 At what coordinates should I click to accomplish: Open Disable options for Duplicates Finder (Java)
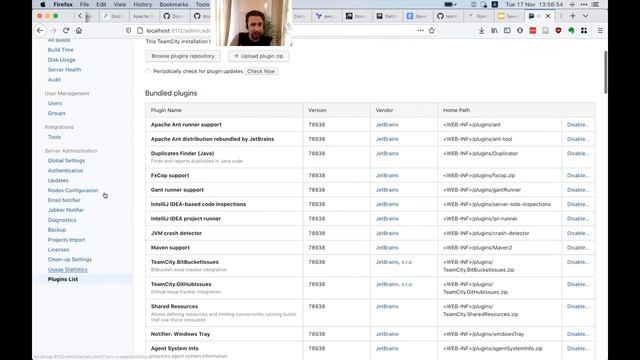[x=578, y=153]
